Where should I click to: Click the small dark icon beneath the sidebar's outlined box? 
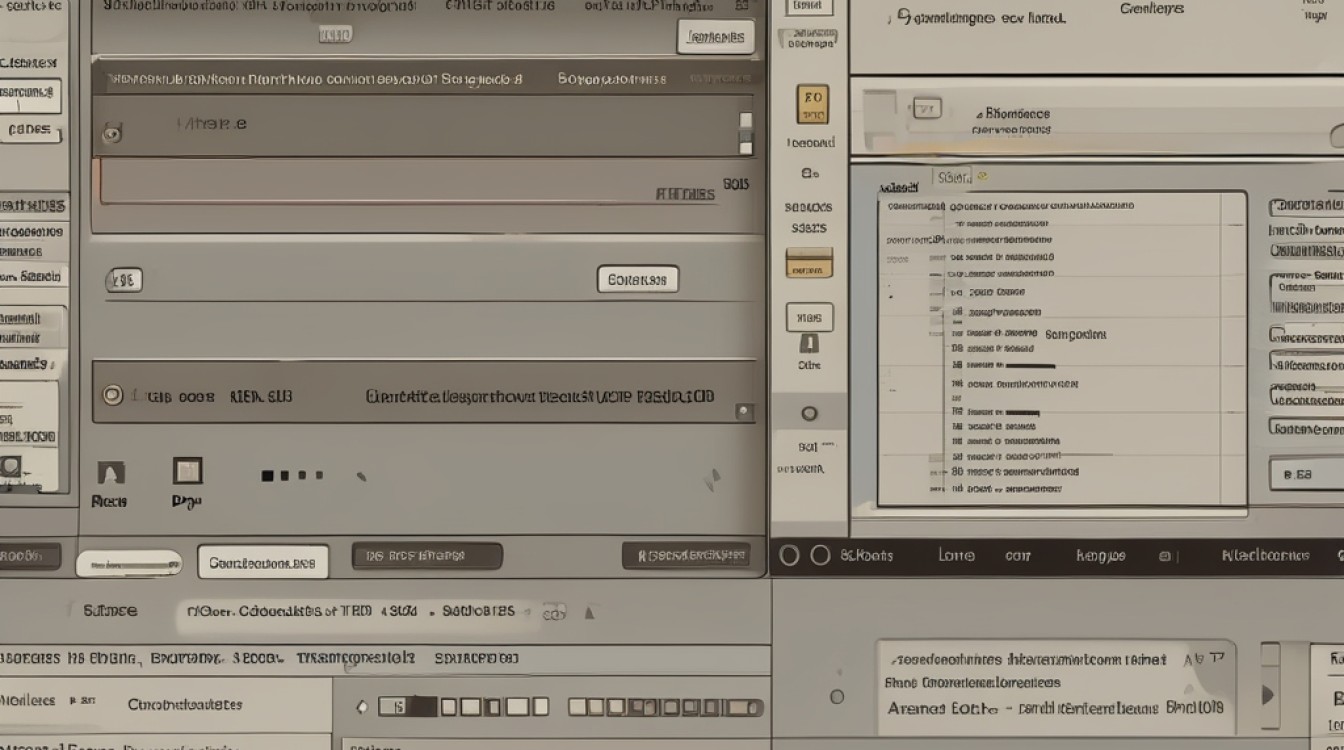pyautogui.click(x=809, y=344)
